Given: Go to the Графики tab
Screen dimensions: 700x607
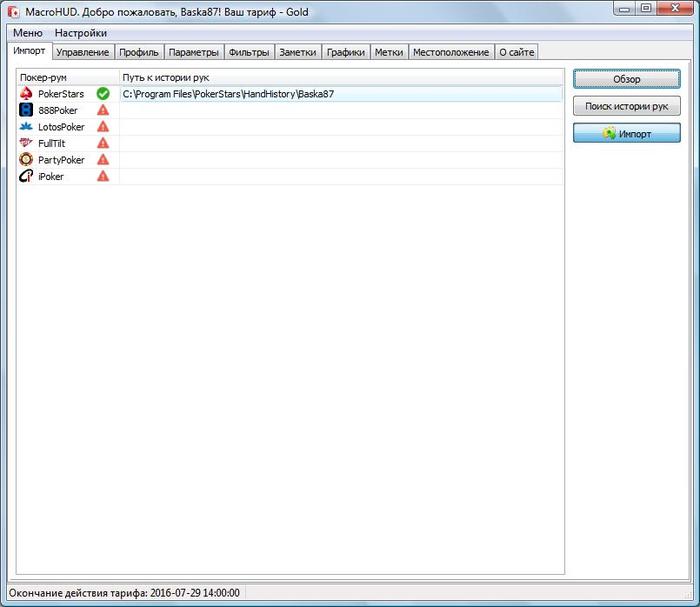Looking at the screenshot, I should (346, 52).
